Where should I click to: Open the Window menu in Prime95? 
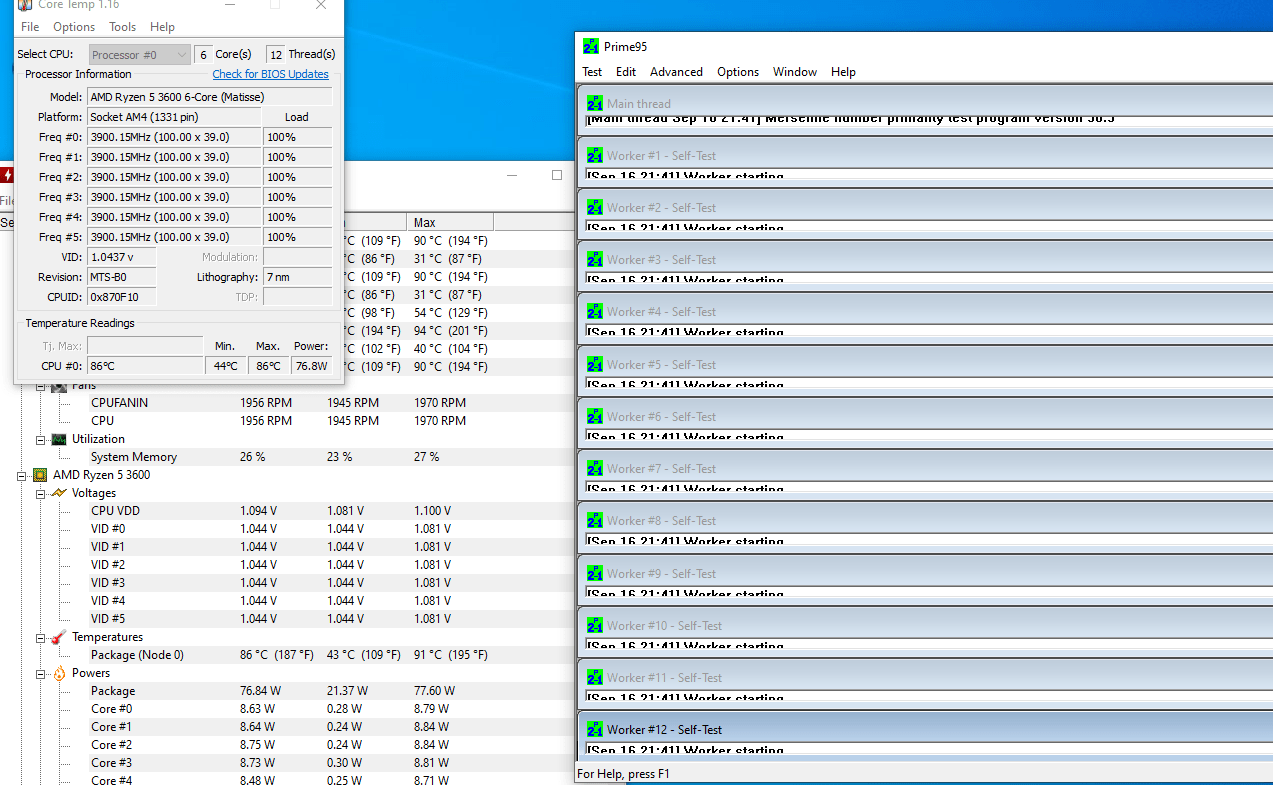tap(795, 72)
